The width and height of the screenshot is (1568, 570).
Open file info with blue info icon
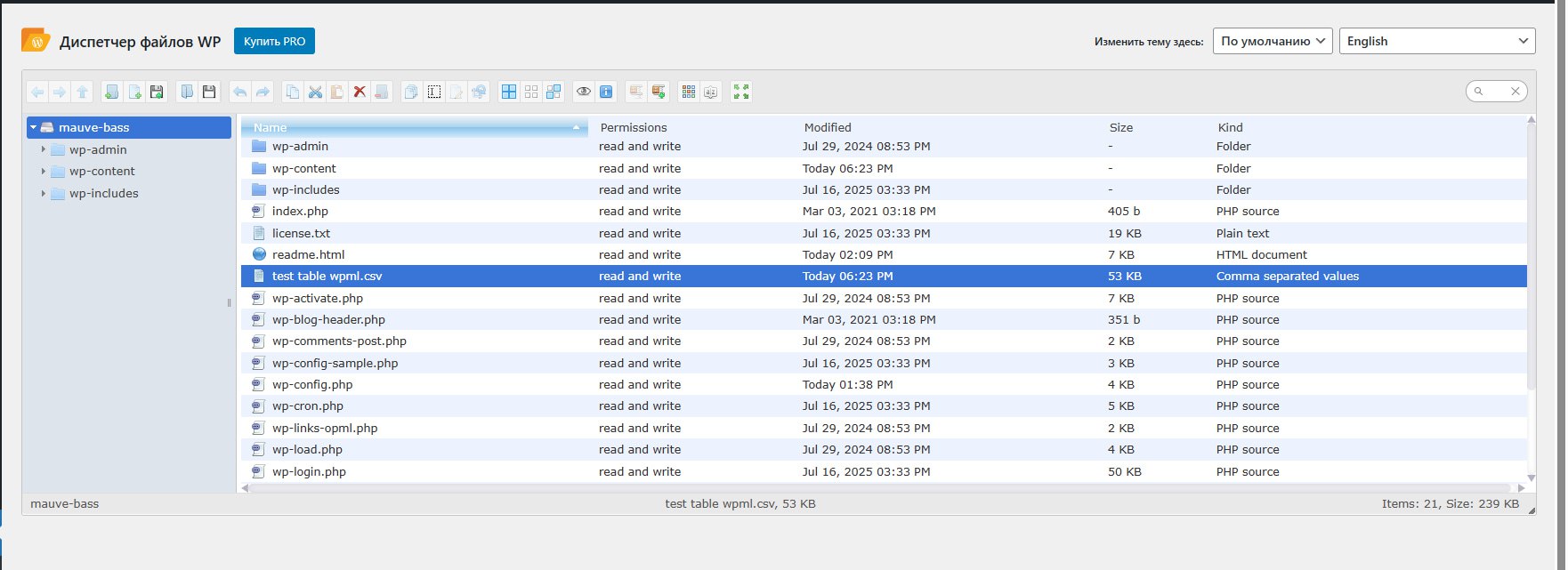(606, 92)
